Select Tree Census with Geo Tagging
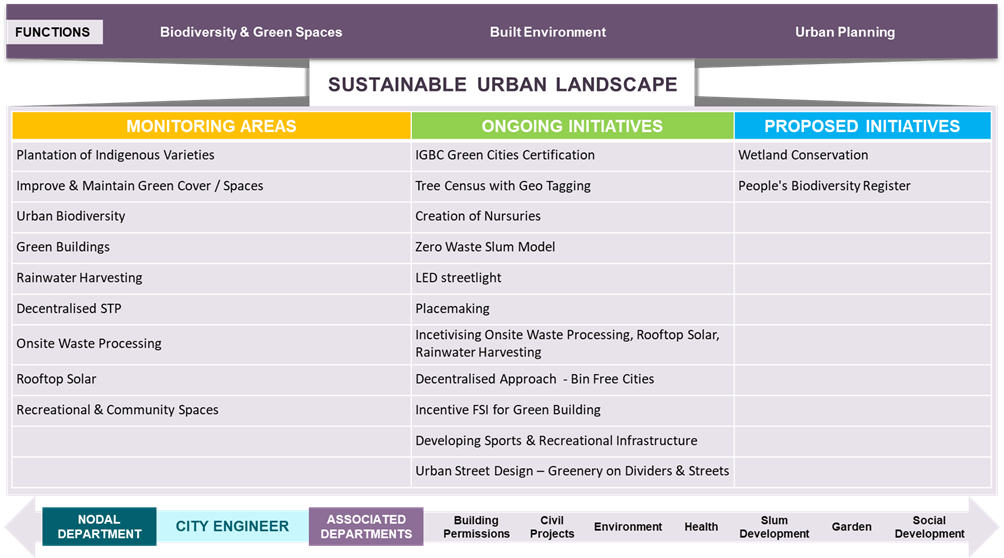 572,186
